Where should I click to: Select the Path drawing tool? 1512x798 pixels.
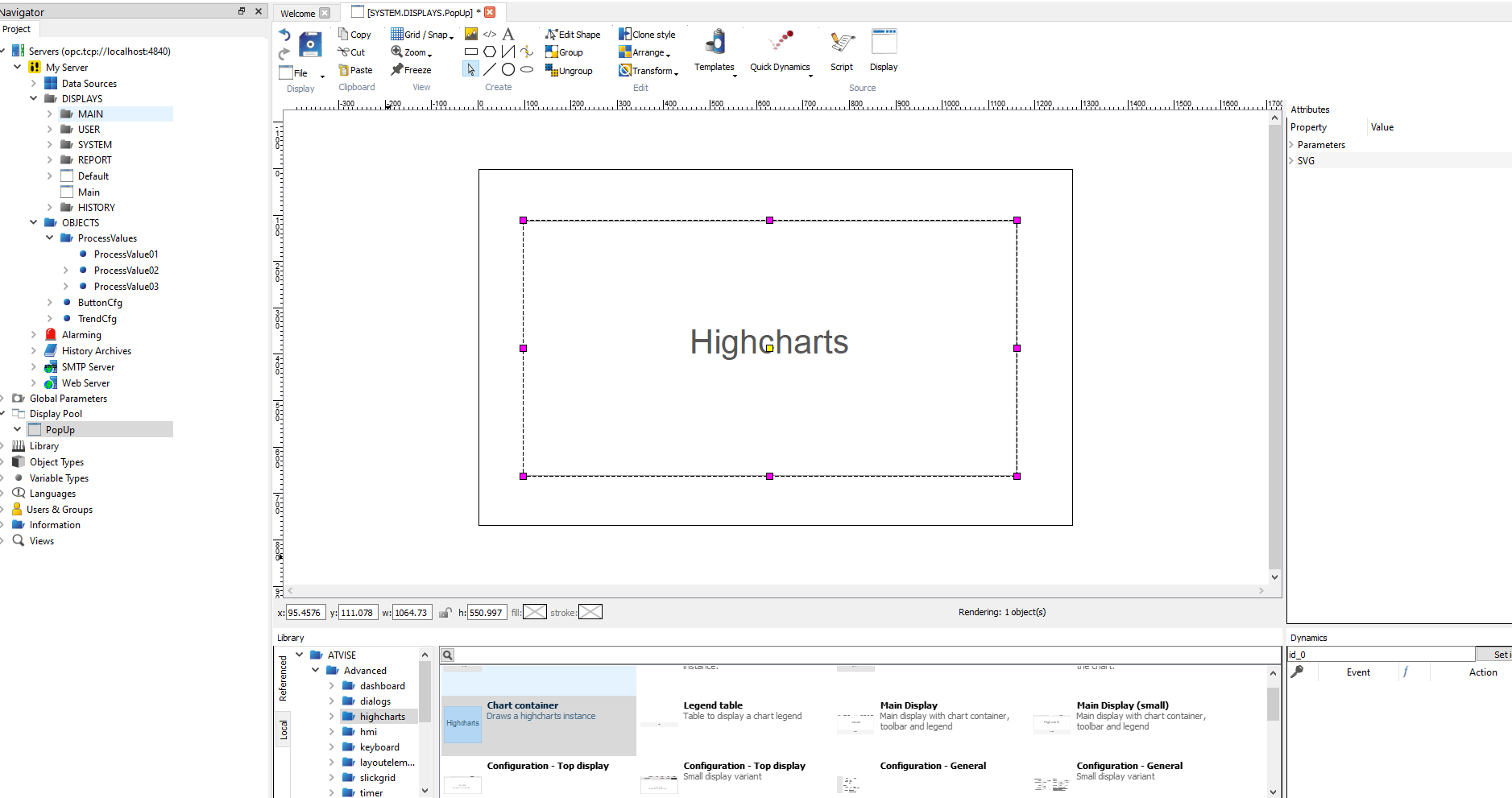[527, 52]
